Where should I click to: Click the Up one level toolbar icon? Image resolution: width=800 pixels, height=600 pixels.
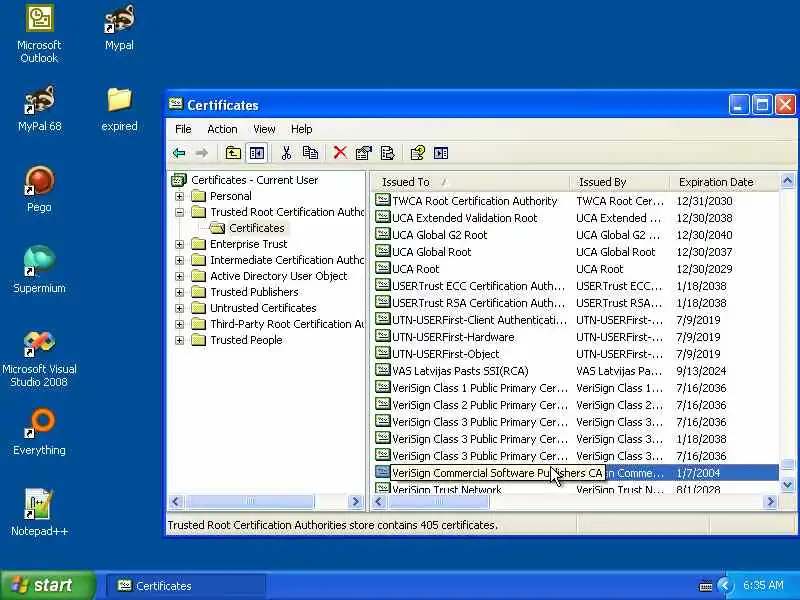coord(233,153)
